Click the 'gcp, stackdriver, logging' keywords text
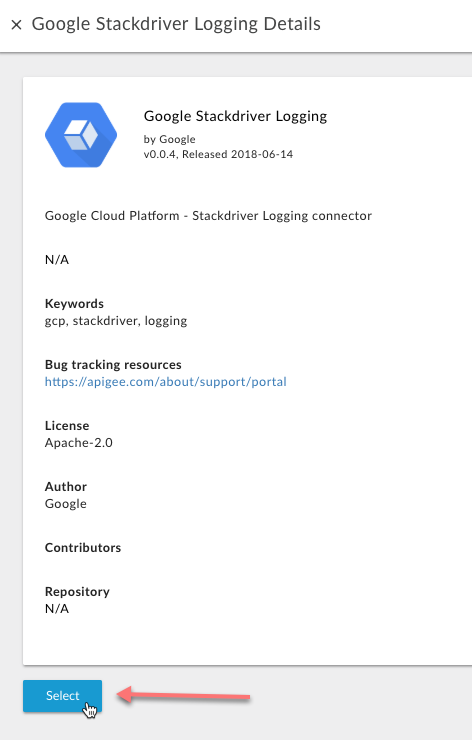The width and height of the screenshot is (472, 740). pyautogui.click(x=116, y=321)
